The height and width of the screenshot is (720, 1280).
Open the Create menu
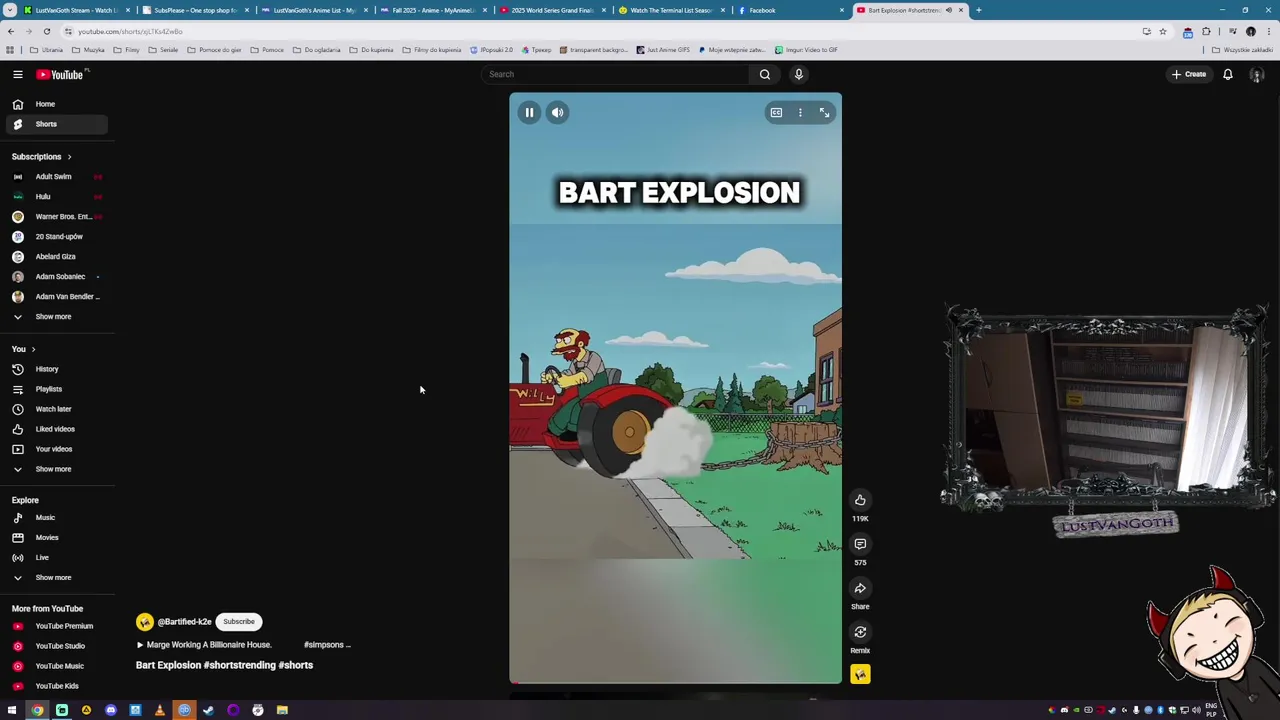[1189, 74]
